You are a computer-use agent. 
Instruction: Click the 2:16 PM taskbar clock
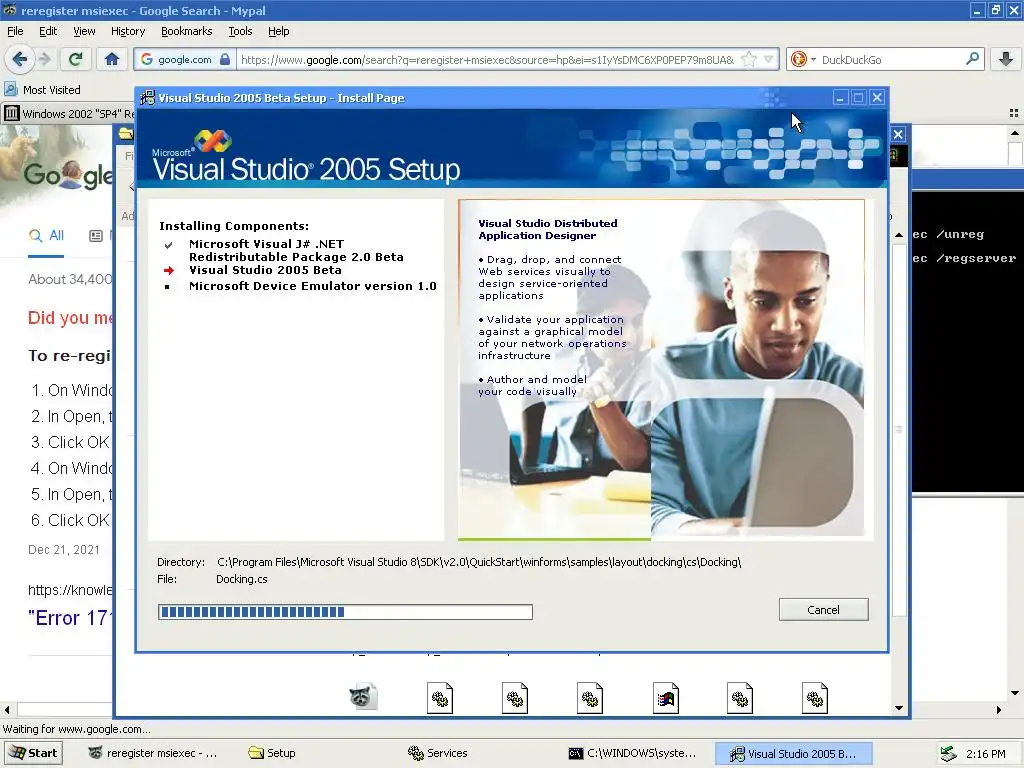click(x=985, y=754)
